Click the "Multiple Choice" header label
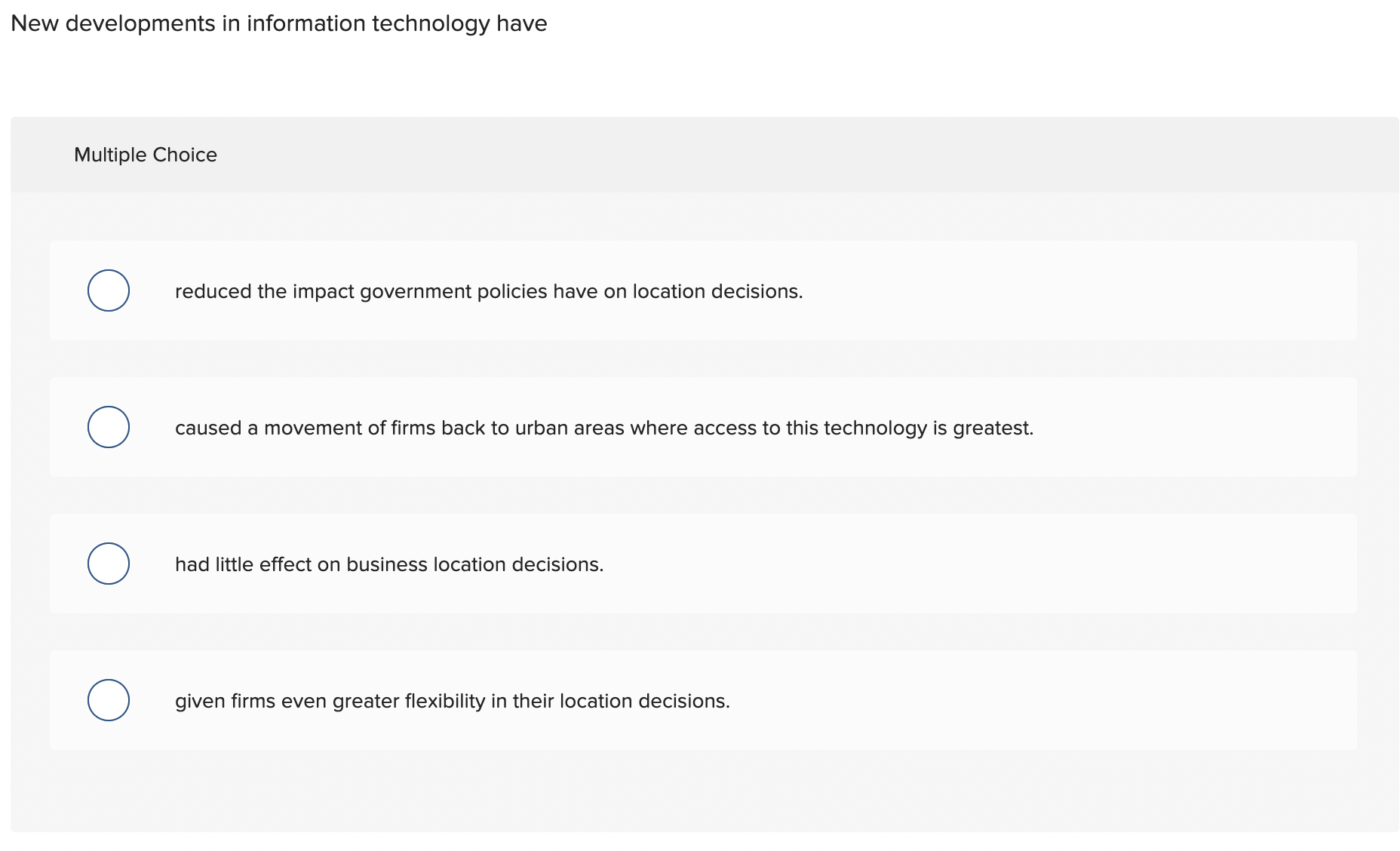This screenshot has width=1400, height=851. click(146, 154)
